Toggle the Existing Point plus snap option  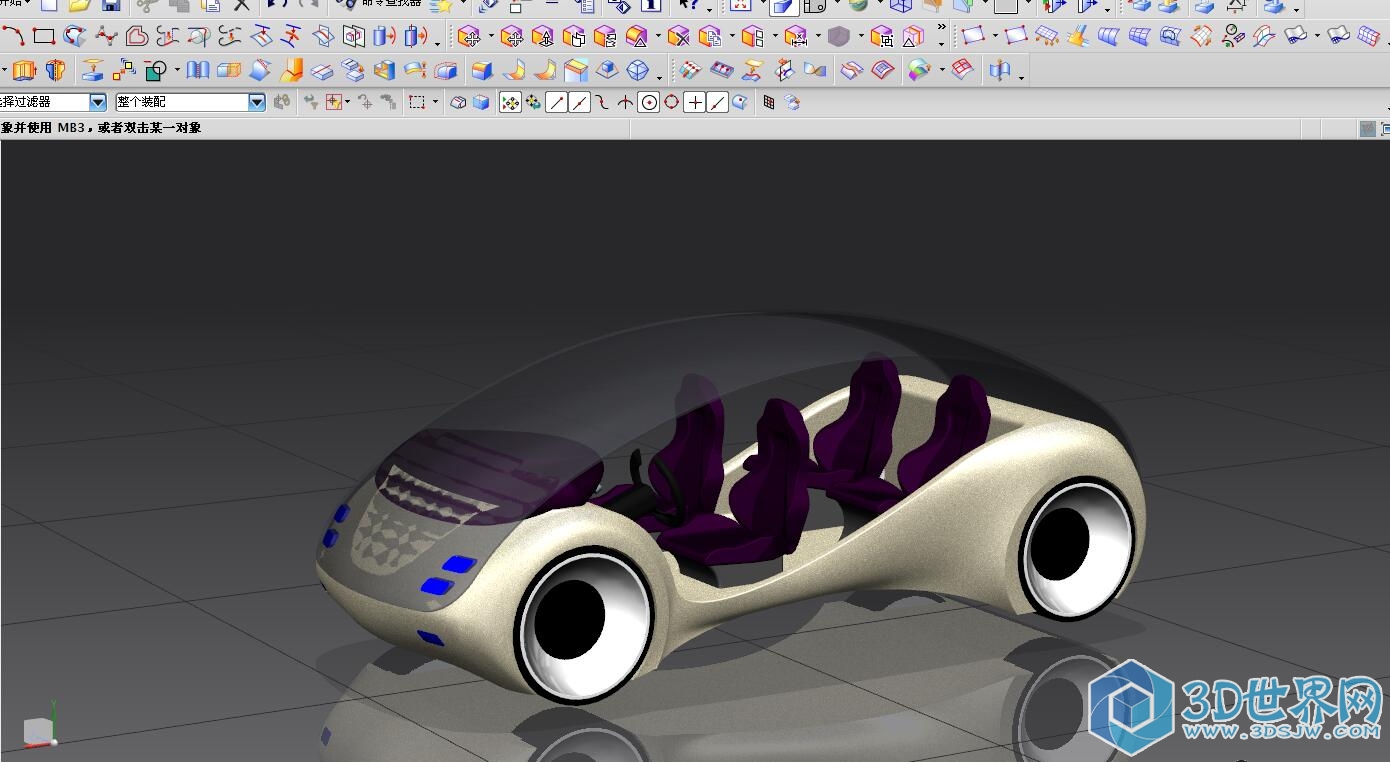click(694, 102)
